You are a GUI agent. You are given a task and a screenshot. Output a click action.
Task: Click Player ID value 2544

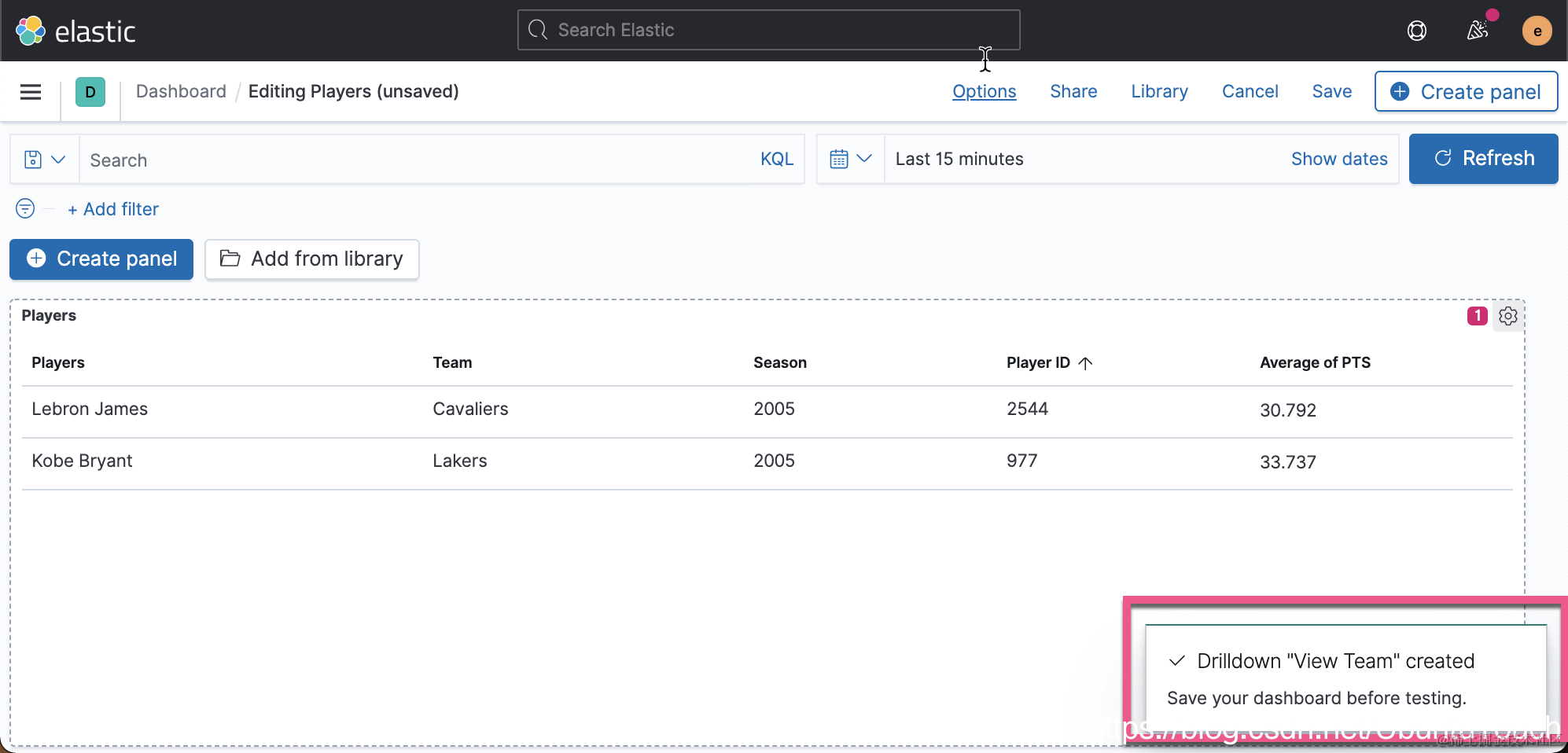1027,409
